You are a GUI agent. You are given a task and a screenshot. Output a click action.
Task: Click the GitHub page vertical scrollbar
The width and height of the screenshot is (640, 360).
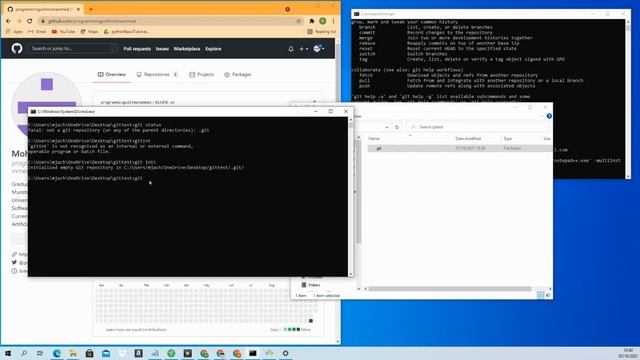(338, 190)
